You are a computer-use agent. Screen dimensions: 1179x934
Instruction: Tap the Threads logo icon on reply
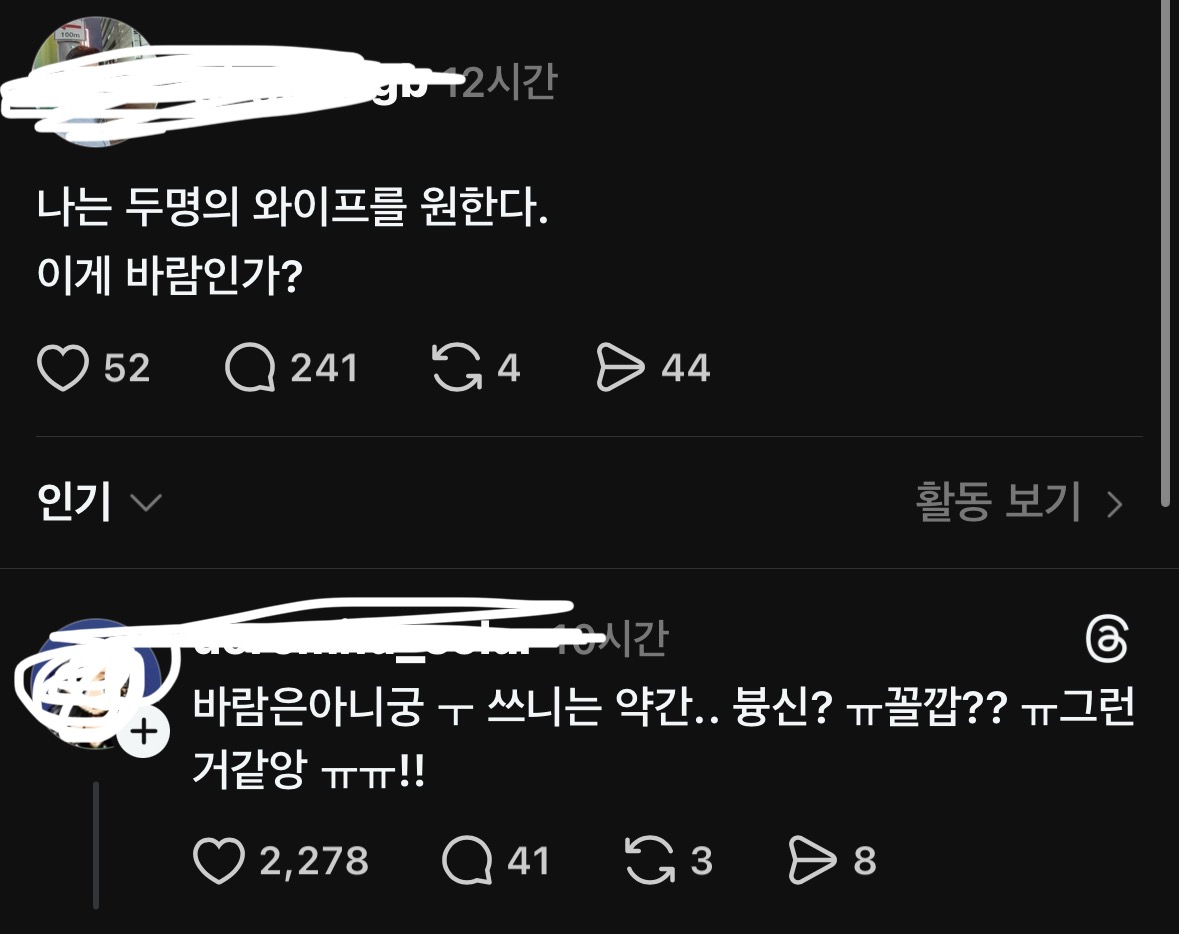(x=1107, y=639)
